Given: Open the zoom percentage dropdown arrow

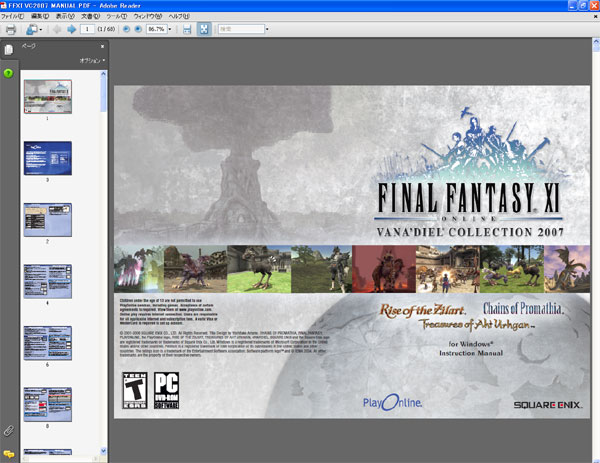Looking at the screenshot, I should point(170,29).
